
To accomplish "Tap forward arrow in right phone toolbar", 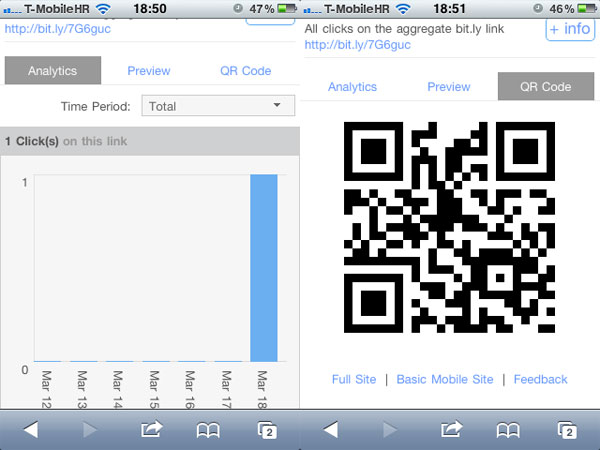I will point(390,430).
